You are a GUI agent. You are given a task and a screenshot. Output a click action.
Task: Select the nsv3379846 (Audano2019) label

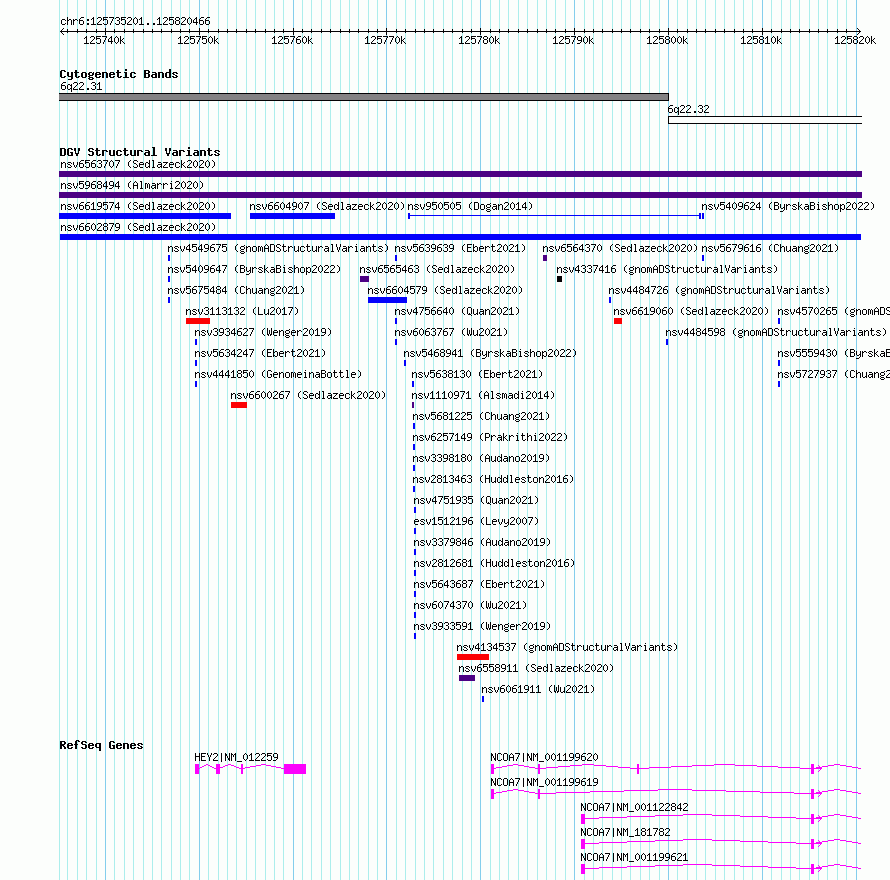click(x=482, y=542)
